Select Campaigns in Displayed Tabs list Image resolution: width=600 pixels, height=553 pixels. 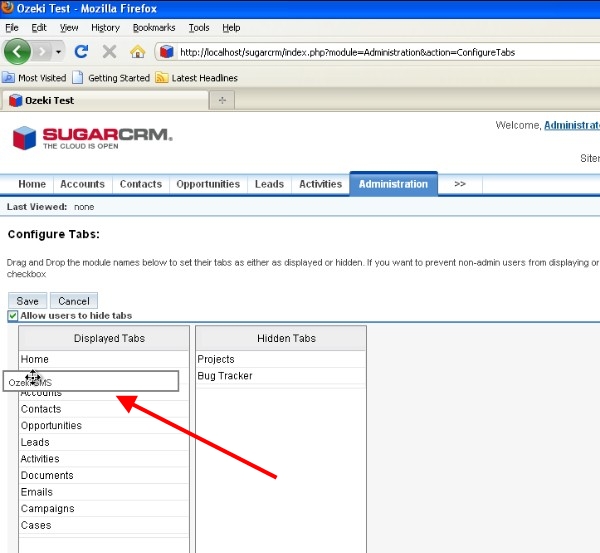point(104,509)
